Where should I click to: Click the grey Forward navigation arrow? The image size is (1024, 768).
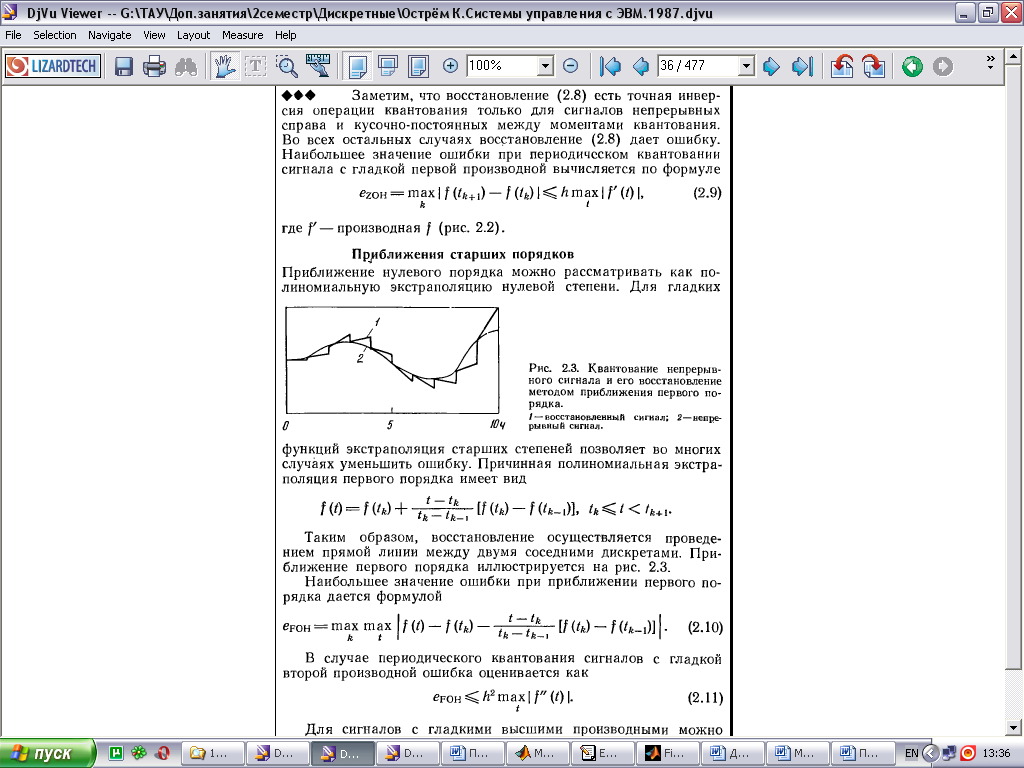943,66
